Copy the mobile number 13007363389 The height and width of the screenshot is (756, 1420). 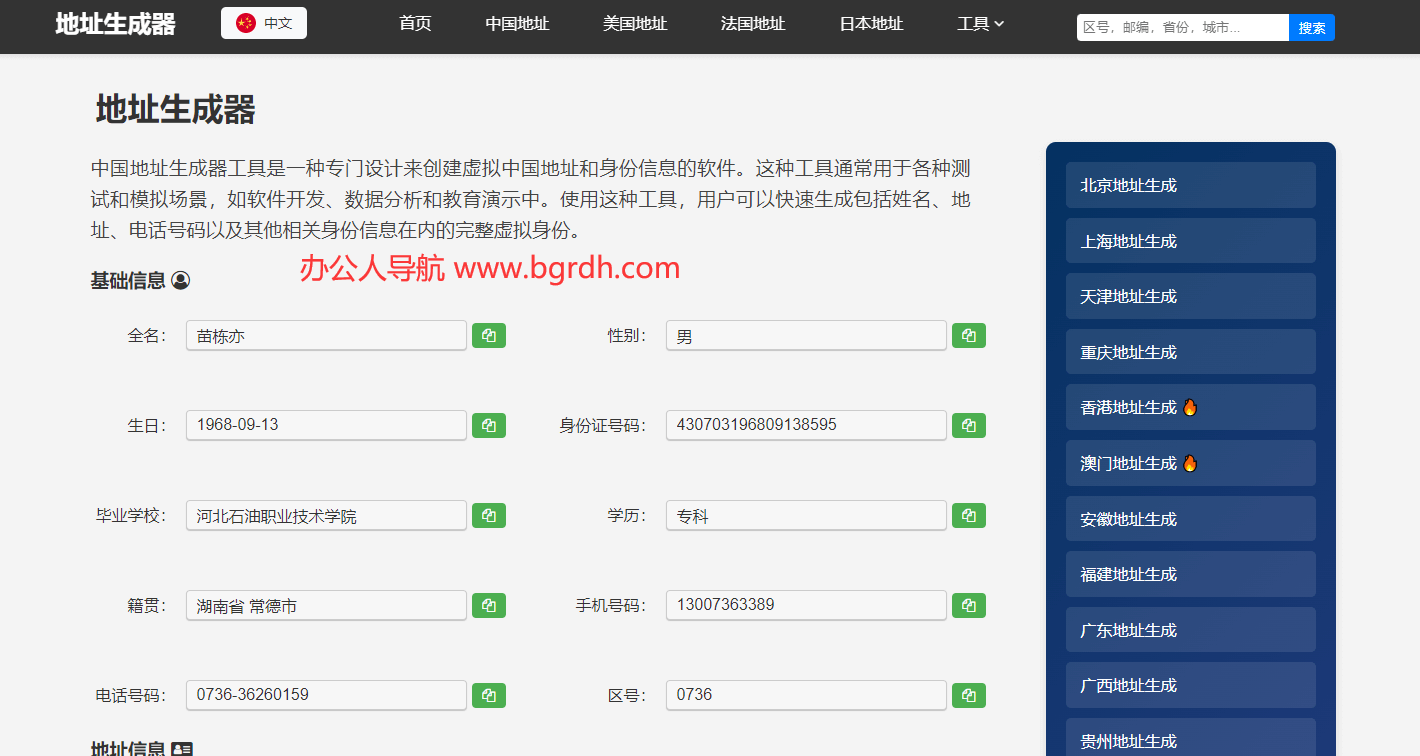tap(968, 606)
